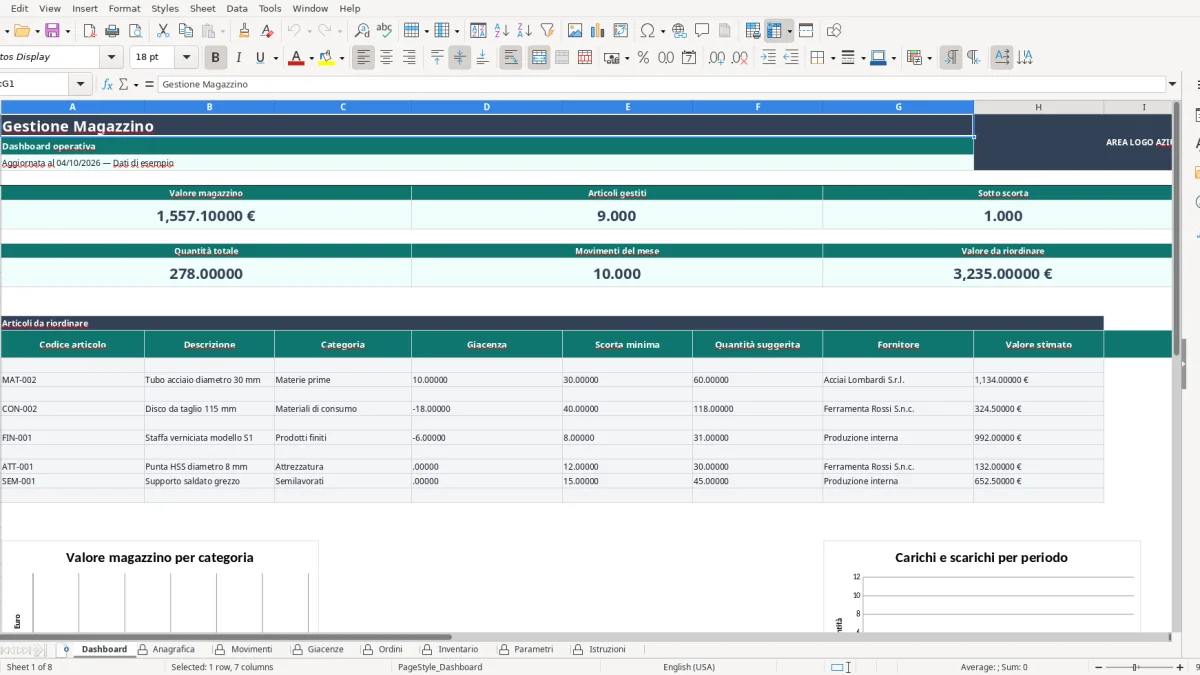
Task: Toggle merge and center cells
Action: 539,58
